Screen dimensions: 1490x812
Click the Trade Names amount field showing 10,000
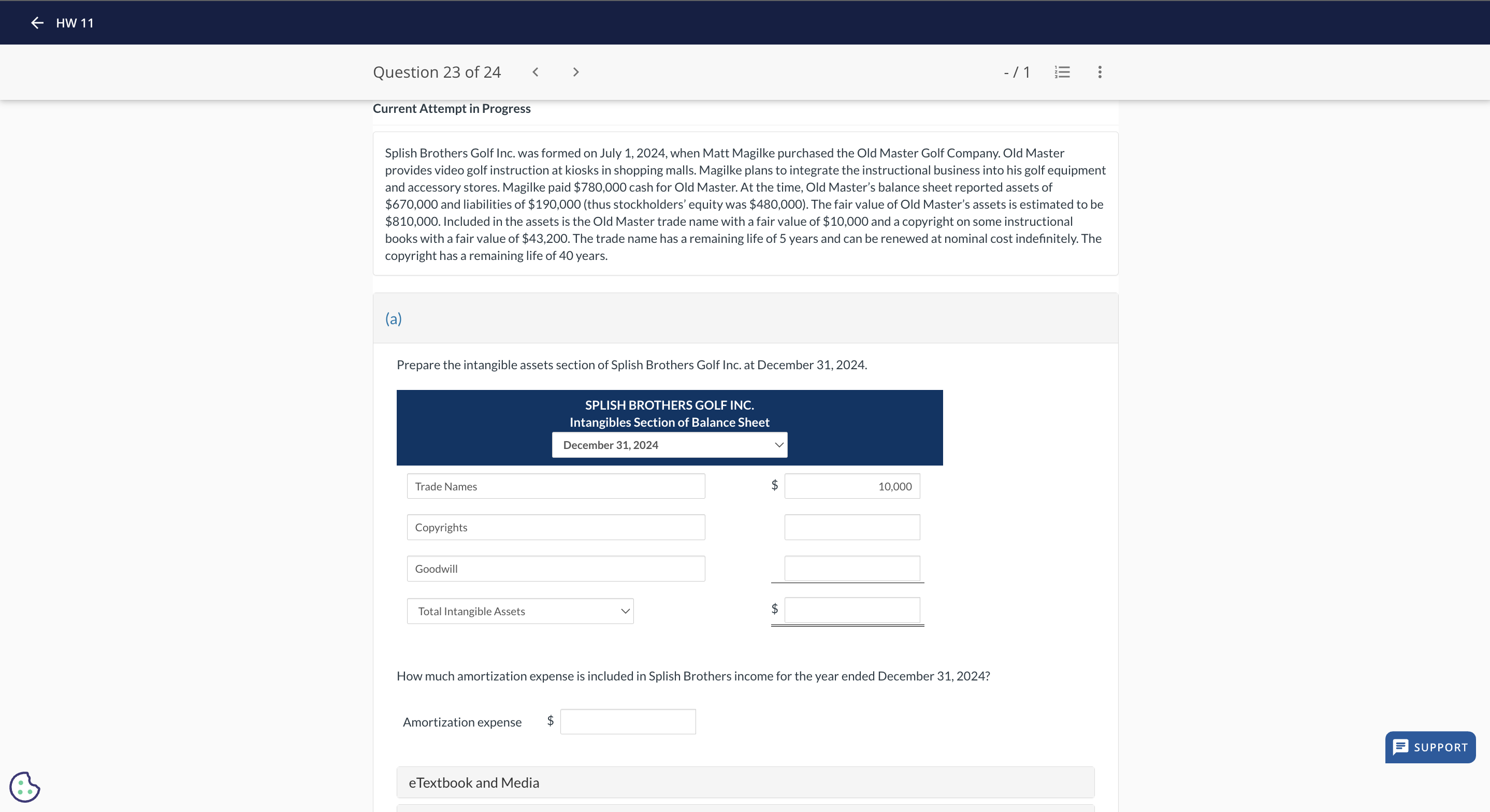pyautogui.click(x=851, y=486)
